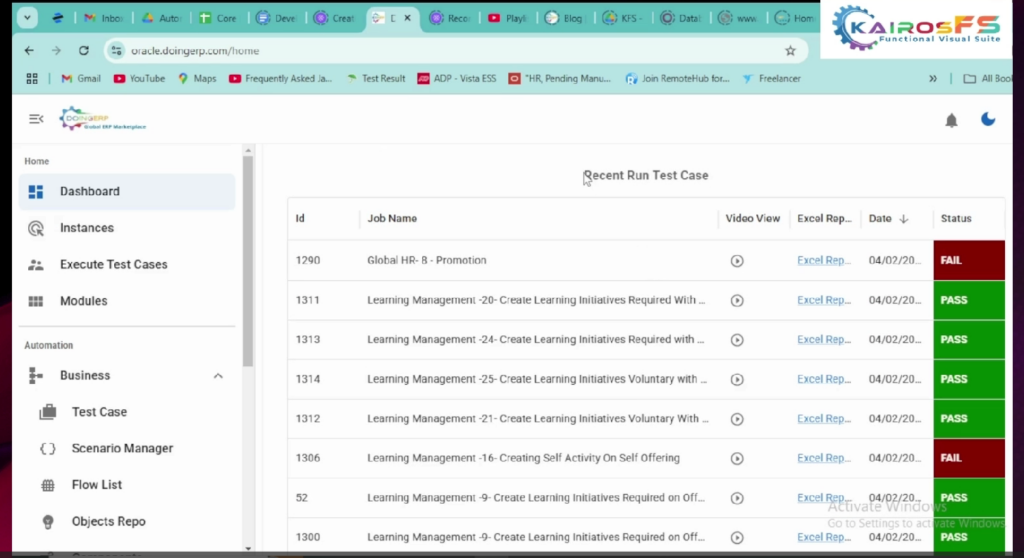Go to Modules in sidebar
Image resolution: width=1024 pixels, height=558 pixels.
point(83,301)
